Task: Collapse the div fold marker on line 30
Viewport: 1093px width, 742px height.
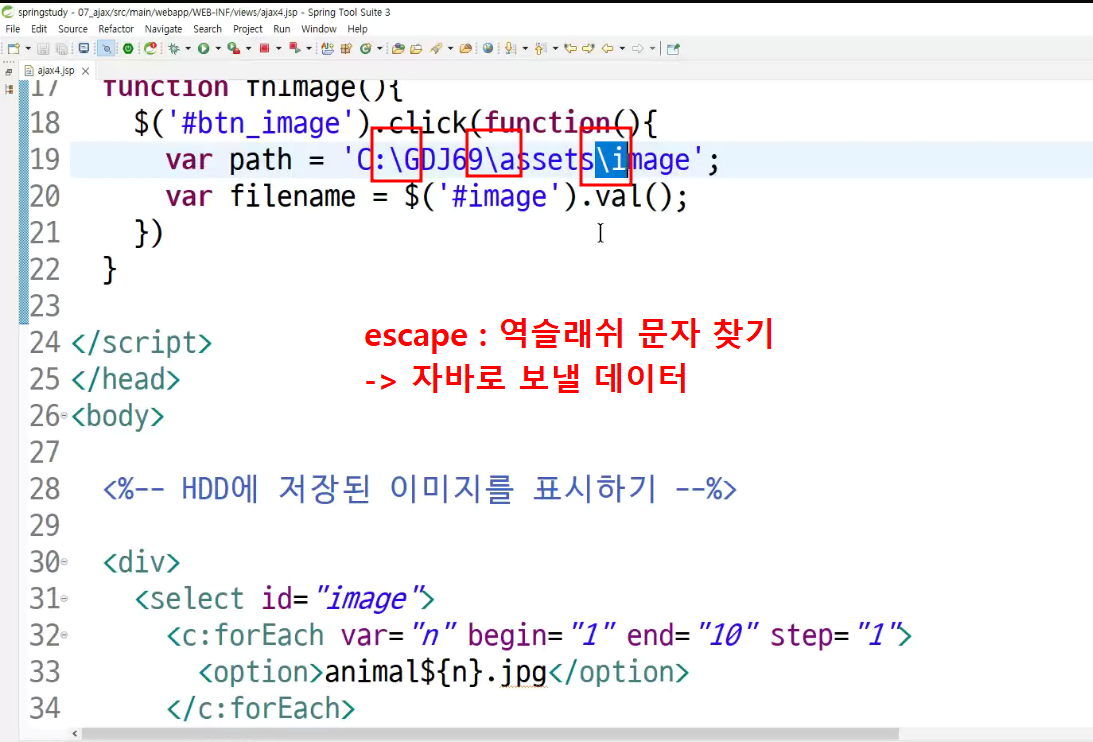Action: point(64,561)
